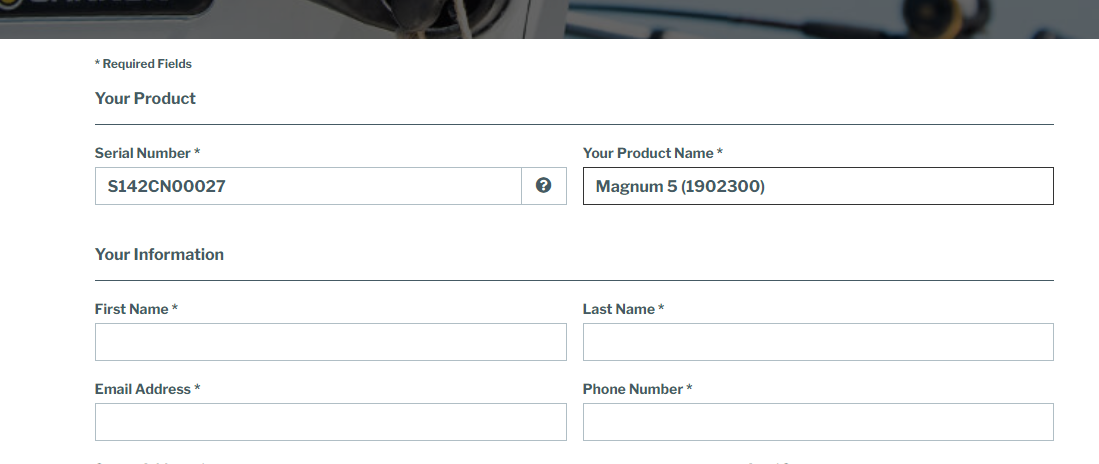Viewport: 1099px width, 464px height.
Task: Click the 'Your Product Name *' label
Action: click(x=653, y=153)
